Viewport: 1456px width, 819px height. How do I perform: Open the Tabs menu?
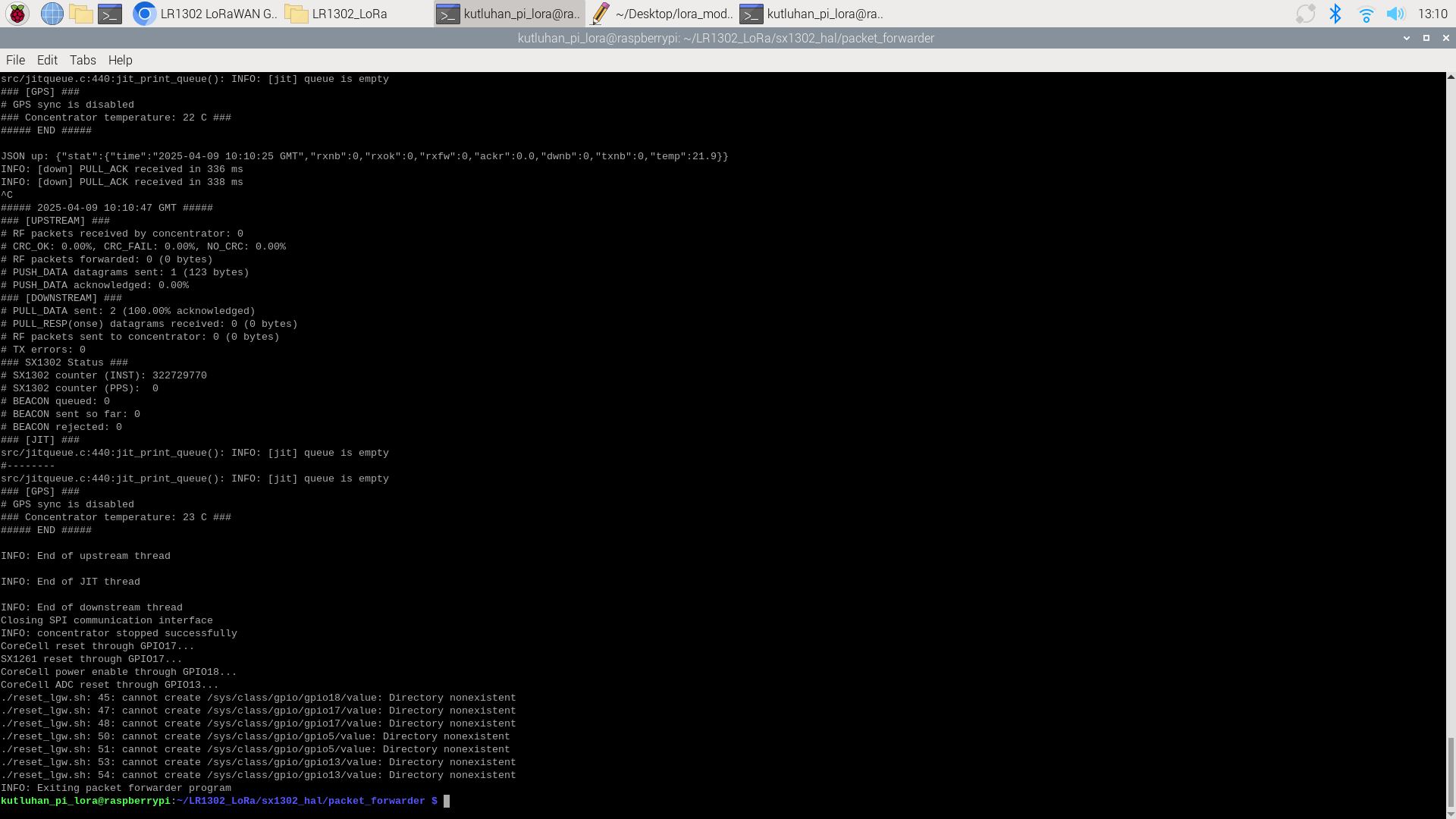(x=83, y=60)
